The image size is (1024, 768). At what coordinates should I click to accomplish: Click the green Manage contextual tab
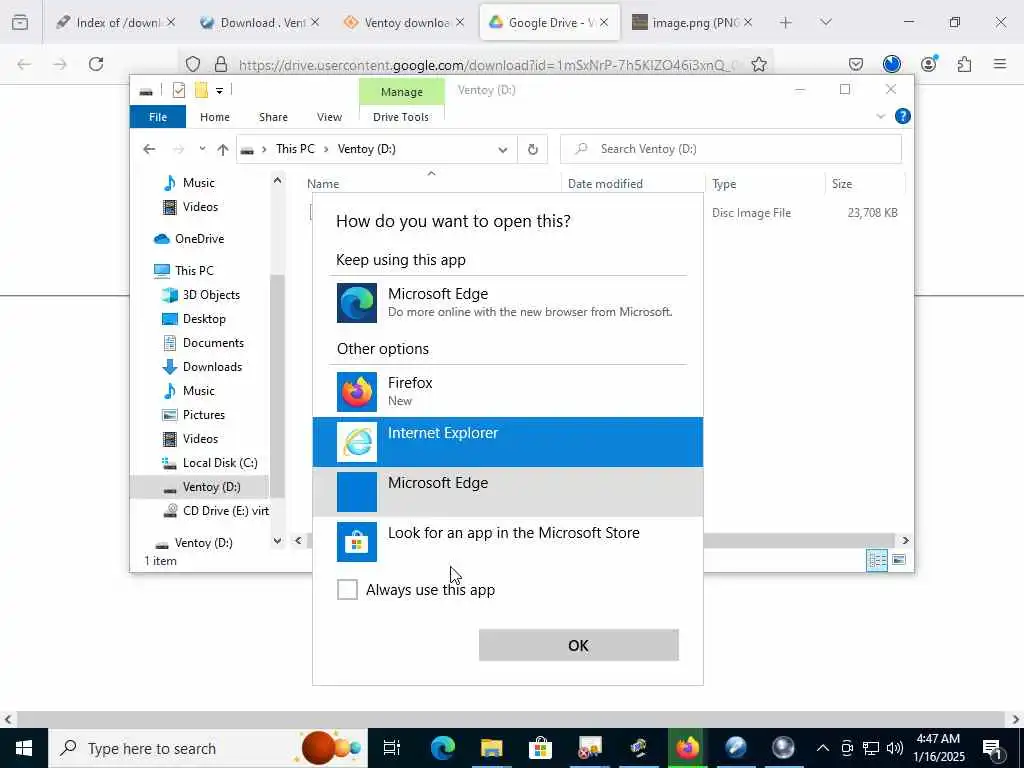pyautogui.click(x=402, y=92)
